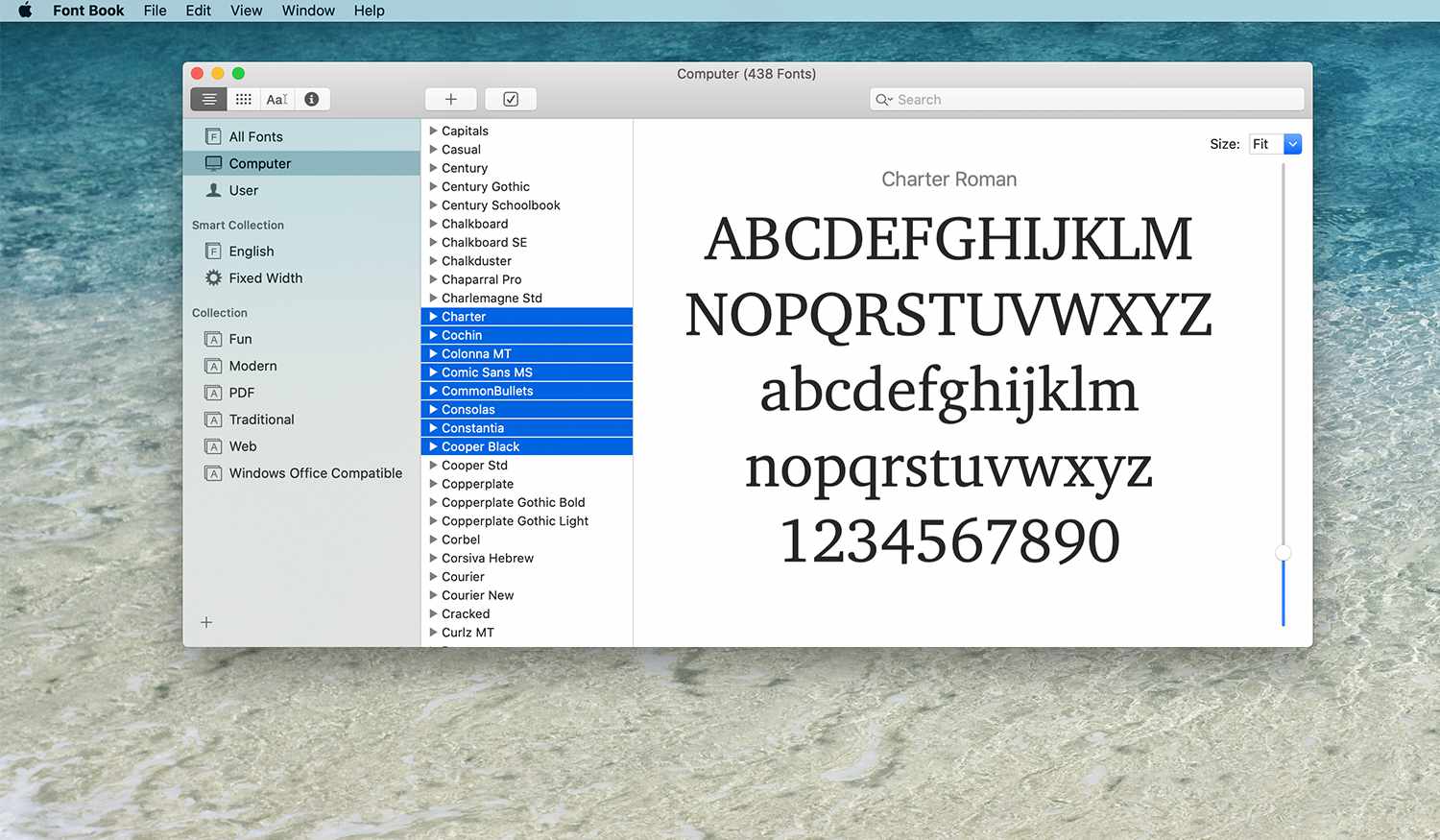Screen dimensions: 1440x840
Task: Expand the Century Gothic font family
Action: pyautogui.click(x=433, y=186)
